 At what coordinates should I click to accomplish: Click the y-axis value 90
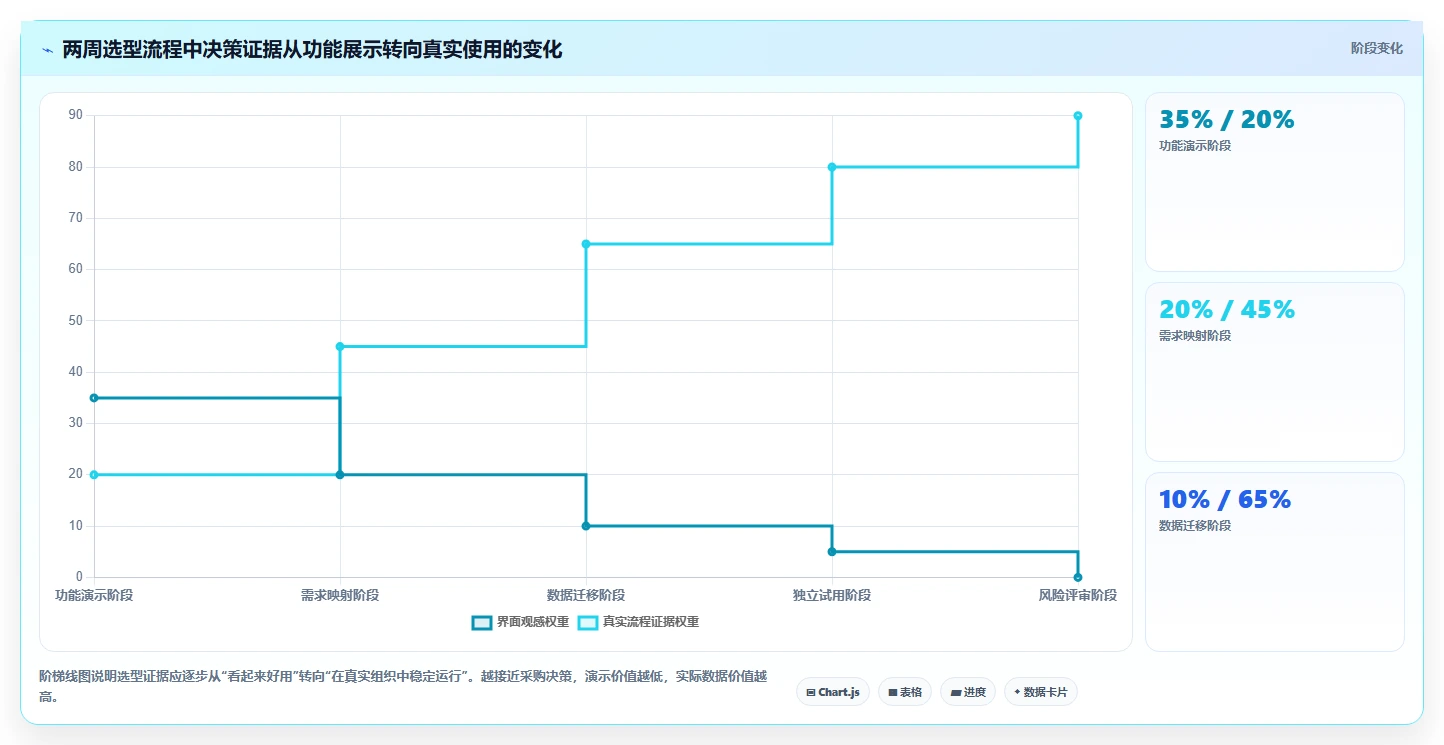(75, 115)
